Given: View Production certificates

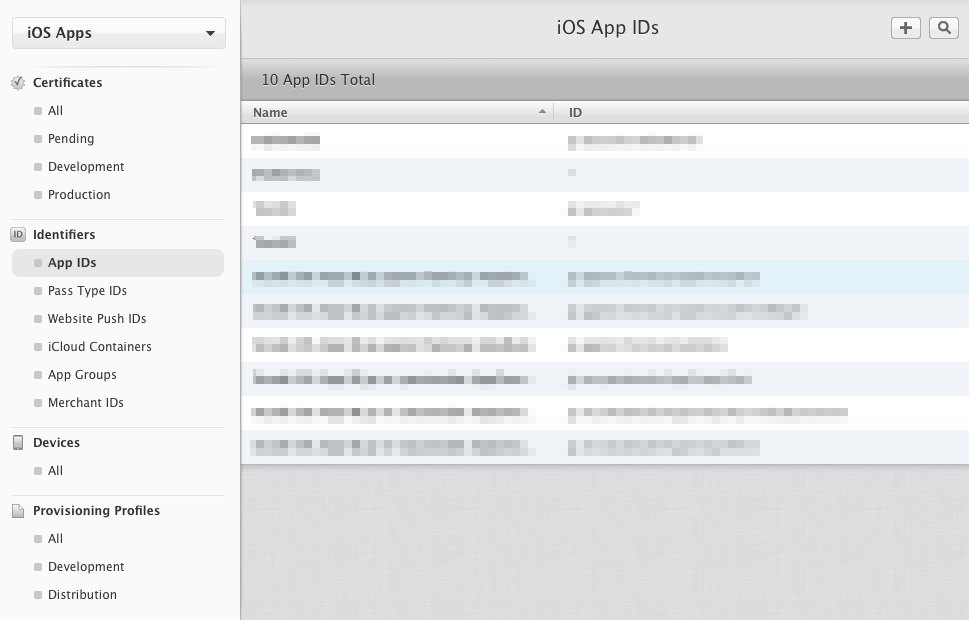Looking at the screenshot, I should coord(79,195).
